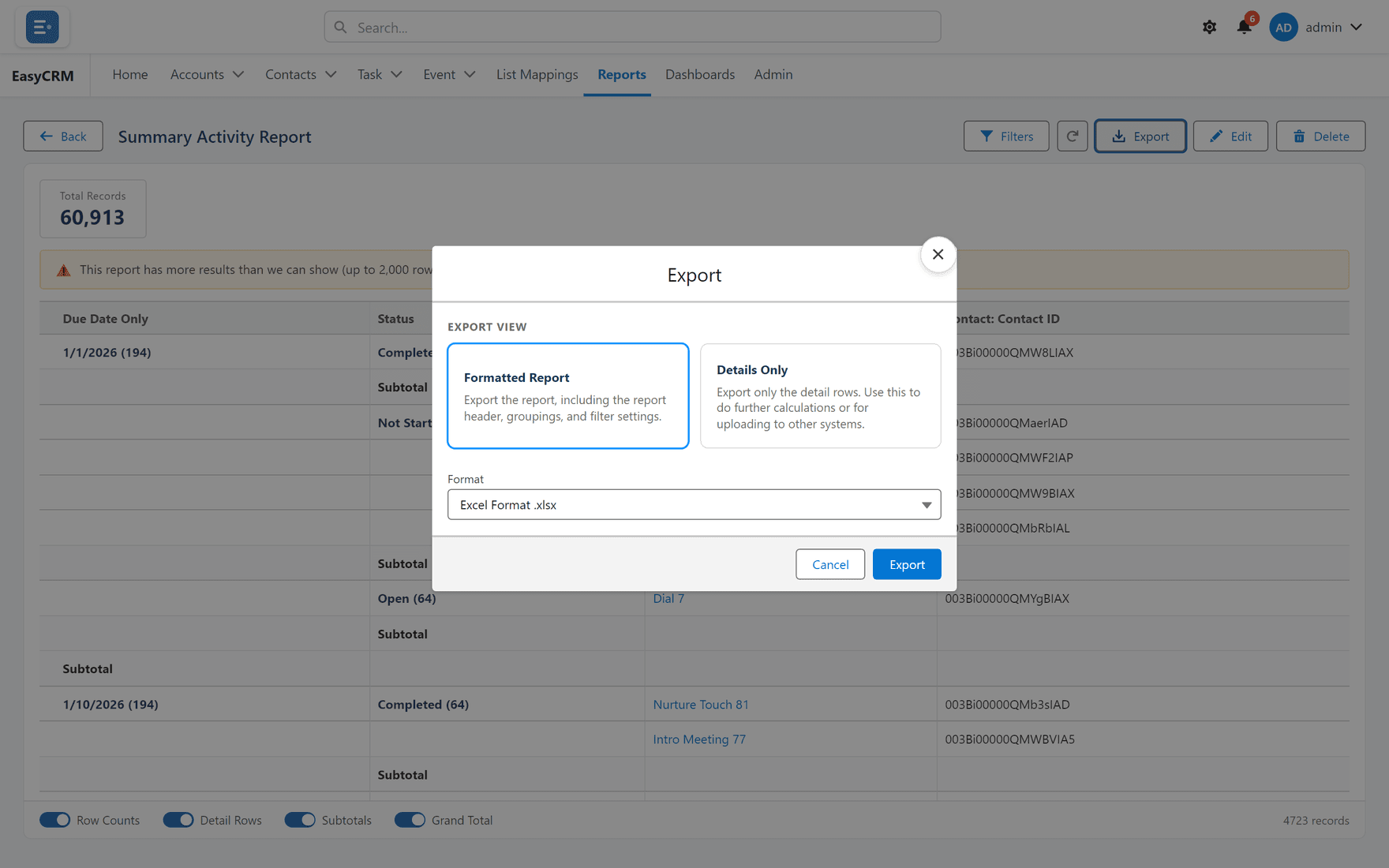This screenshot has width=1389, height=868.
Task: Select the Formatted Report export view
Action: pos(568,396)
